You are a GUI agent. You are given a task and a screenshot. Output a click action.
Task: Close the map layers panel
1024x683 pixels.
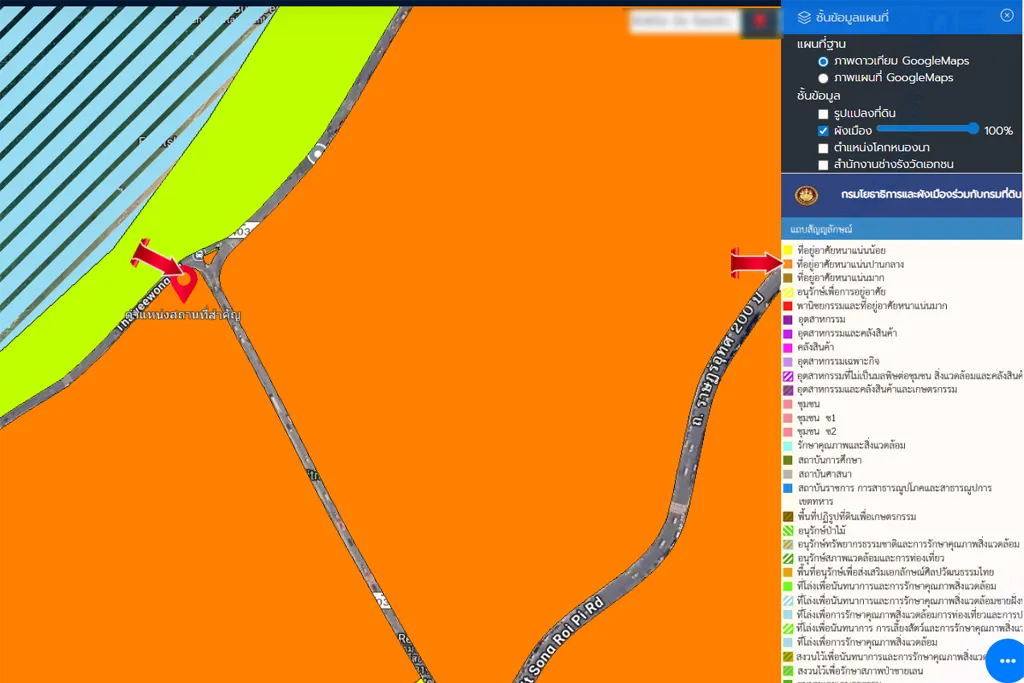(x=1007, y=15)
